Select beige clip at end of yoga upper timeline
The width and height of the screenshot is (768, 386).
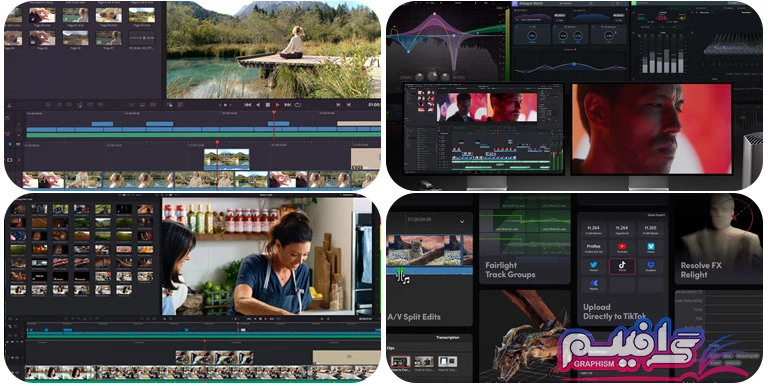pos(359,123)
